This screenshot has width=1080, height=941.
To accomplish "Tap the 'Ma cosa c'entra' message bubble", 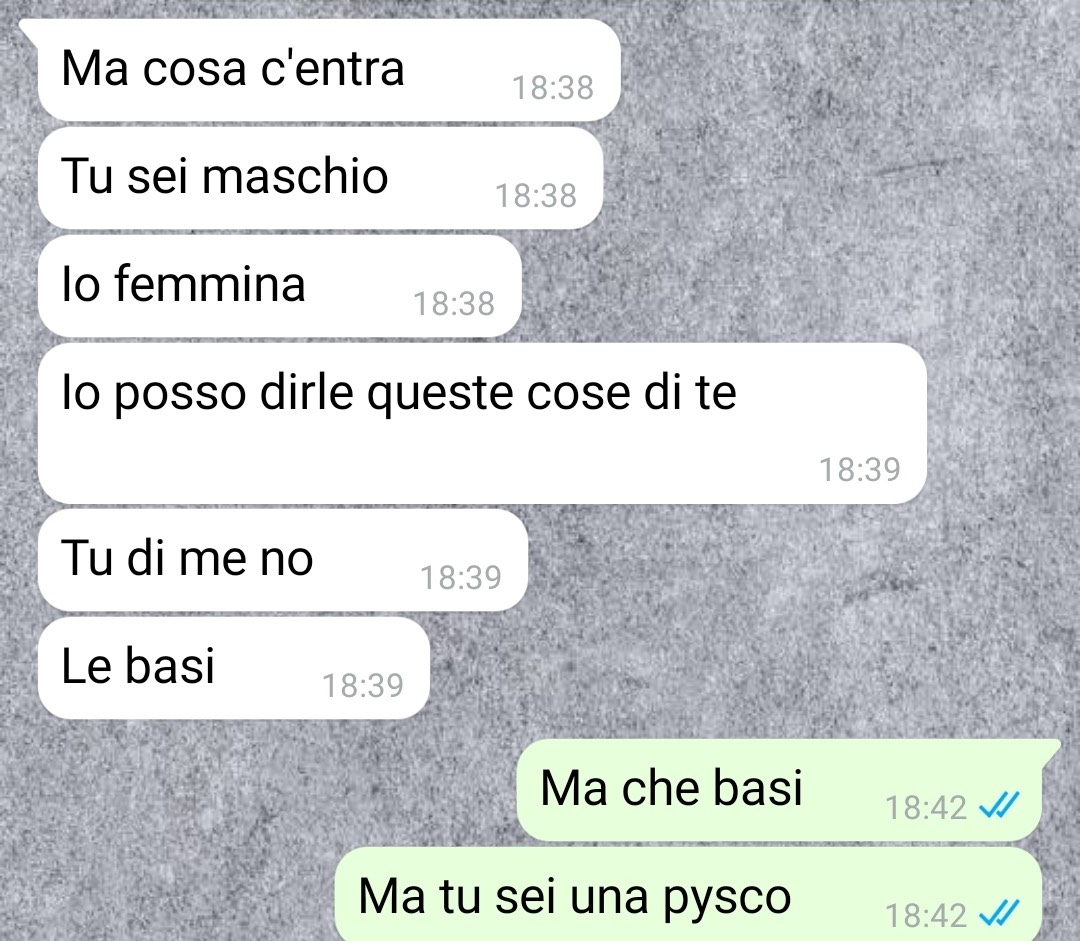I will tap(329, 70).
